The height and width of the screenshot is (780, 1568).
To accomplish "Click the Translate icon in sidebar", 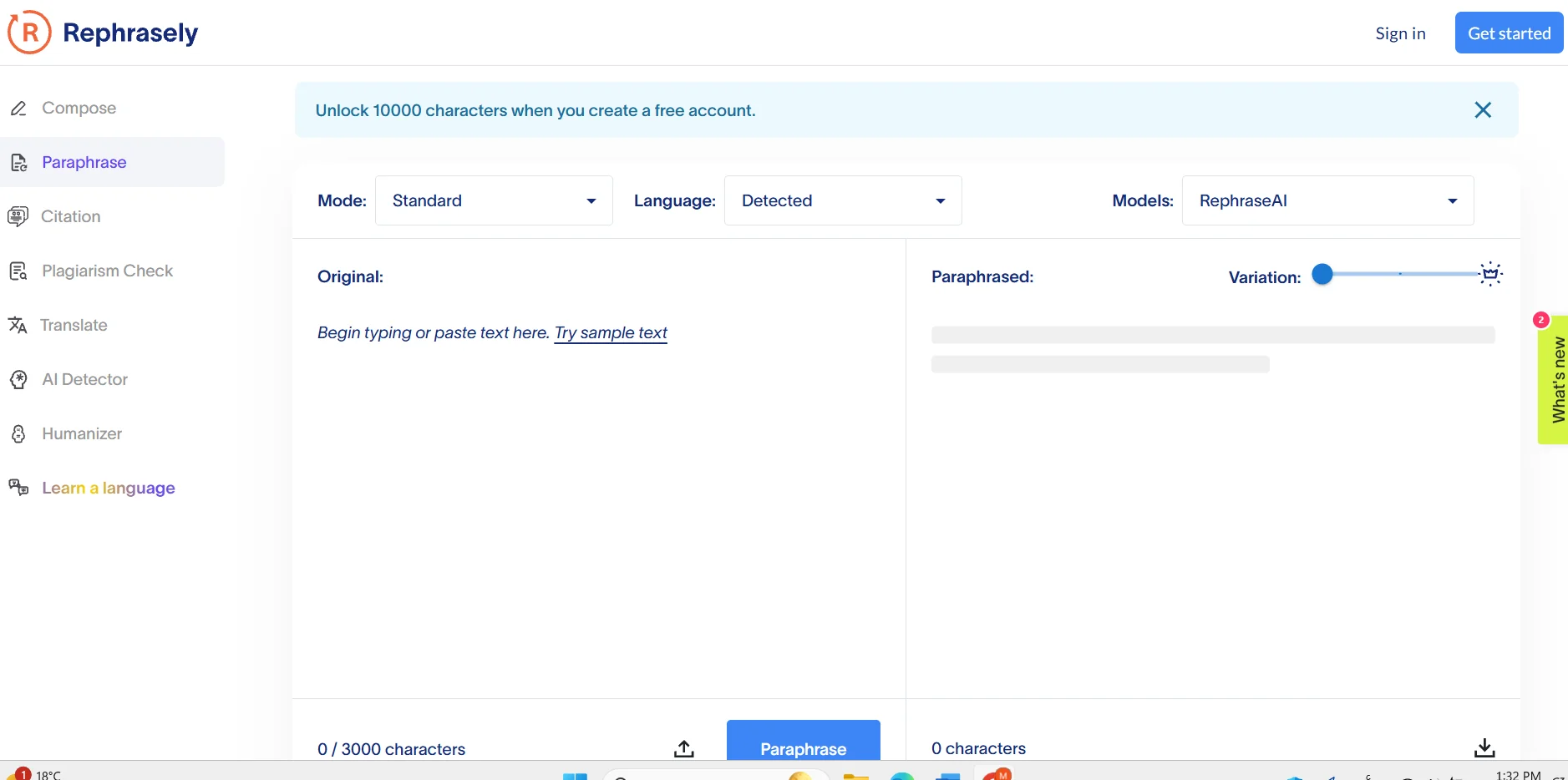I will tap(18, 325).
